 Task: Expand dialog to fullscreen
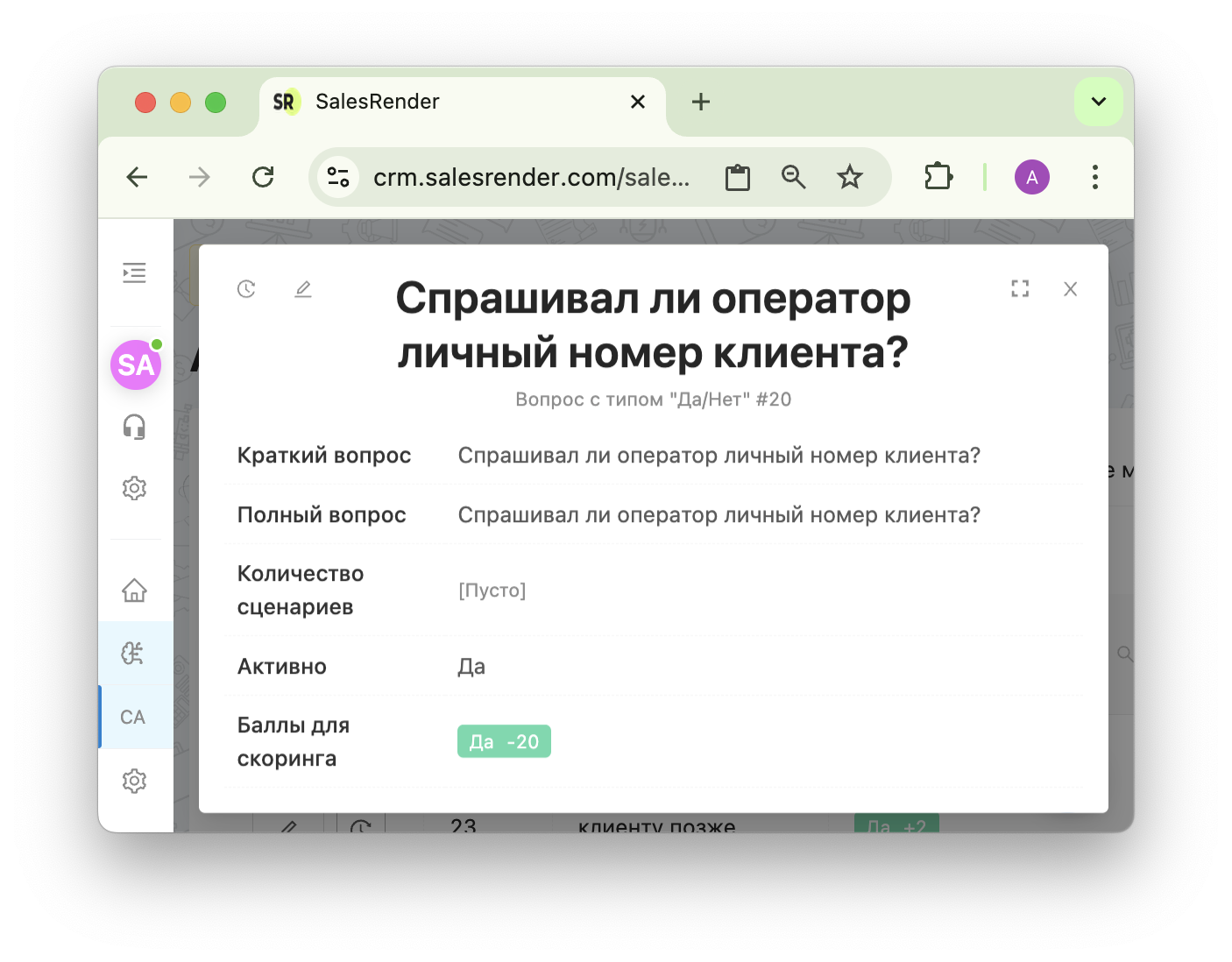[1020, 289]
